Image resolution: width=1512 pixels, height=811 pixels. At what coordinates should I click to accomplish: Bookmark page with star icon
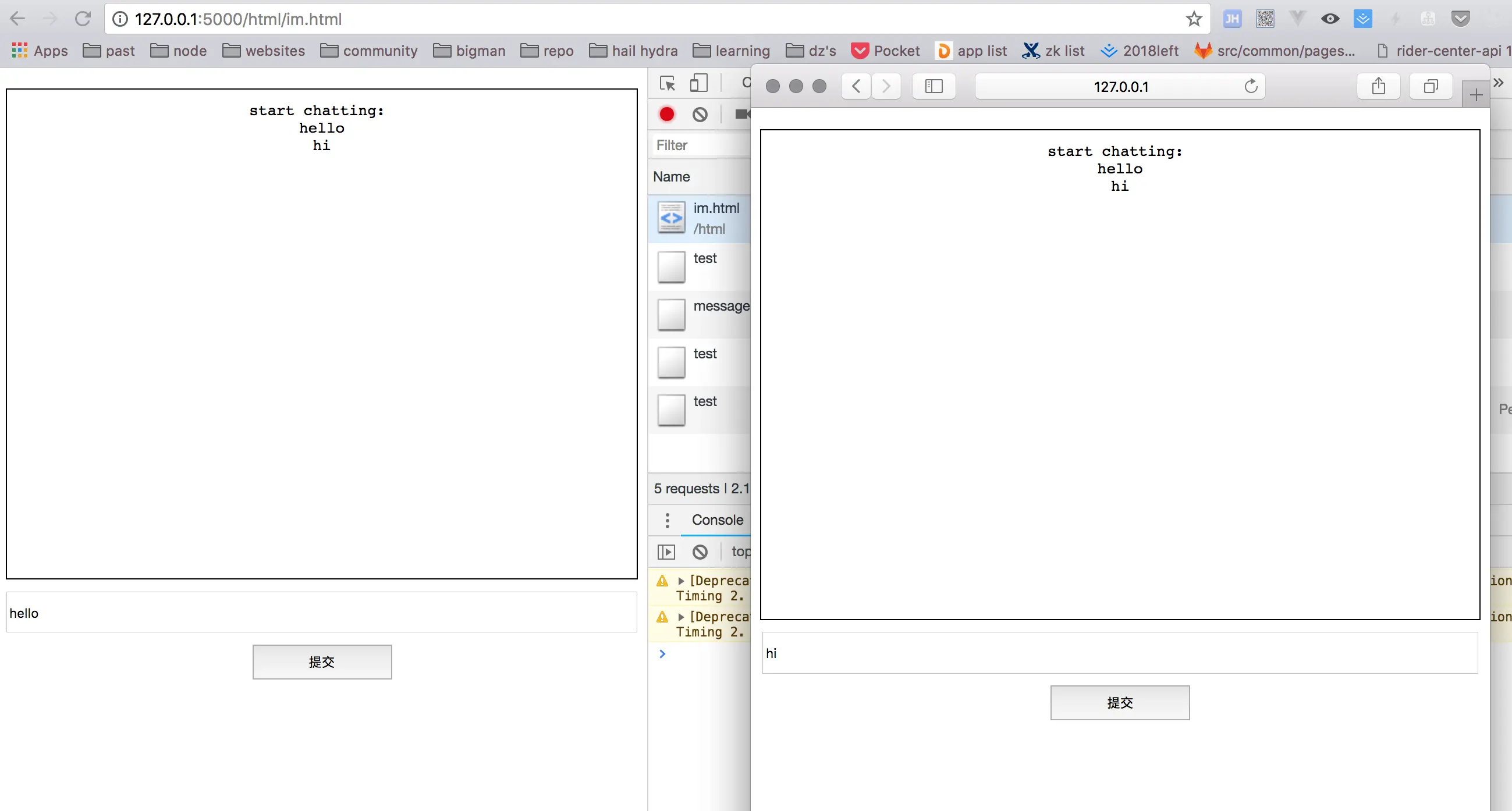pyautogui.click(x=1193, y=19)
